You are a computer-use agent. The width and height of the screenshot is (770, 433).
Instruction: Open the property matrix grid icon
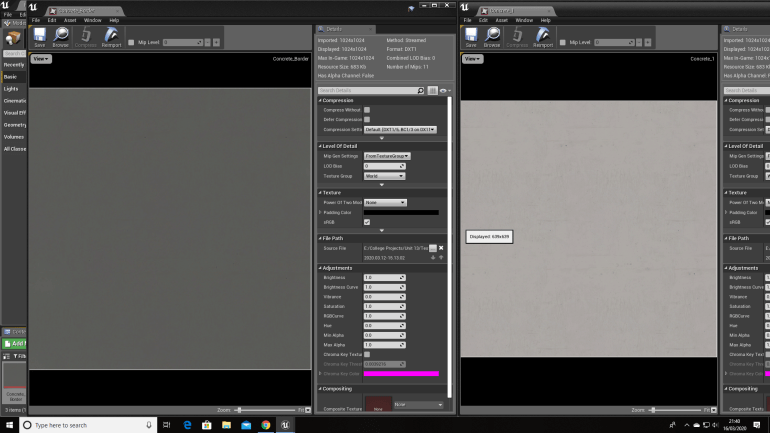(x=432, y=90)
